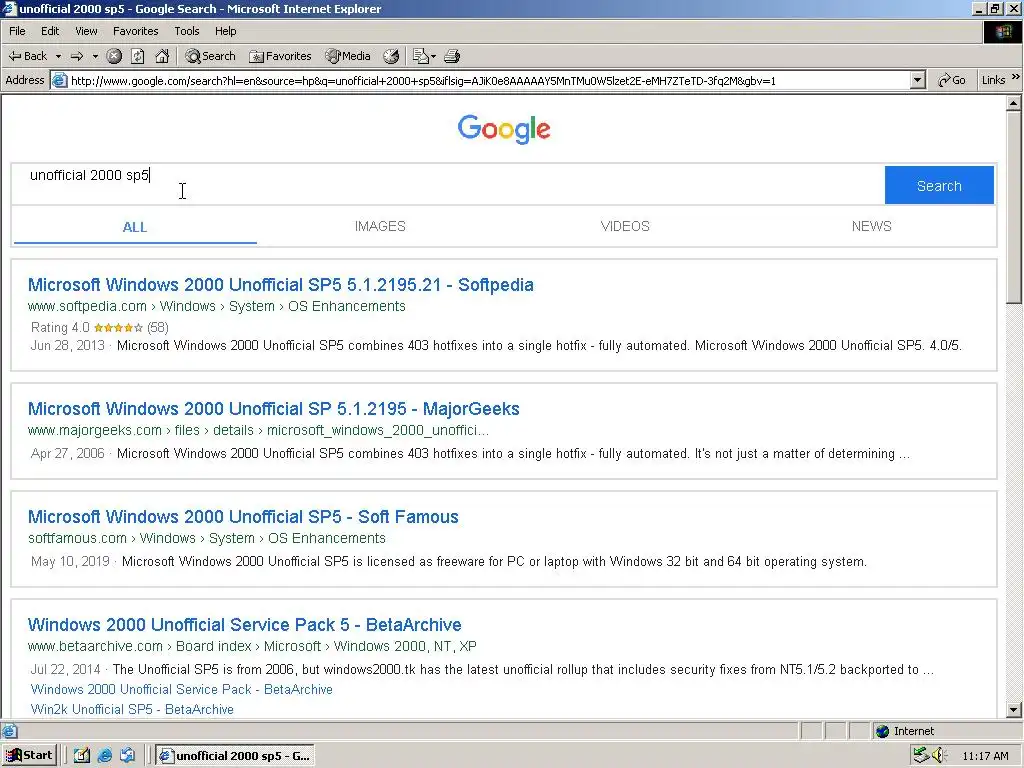
Task: Open the Back history dropdown arrow
Action: [x=58, y=56]
